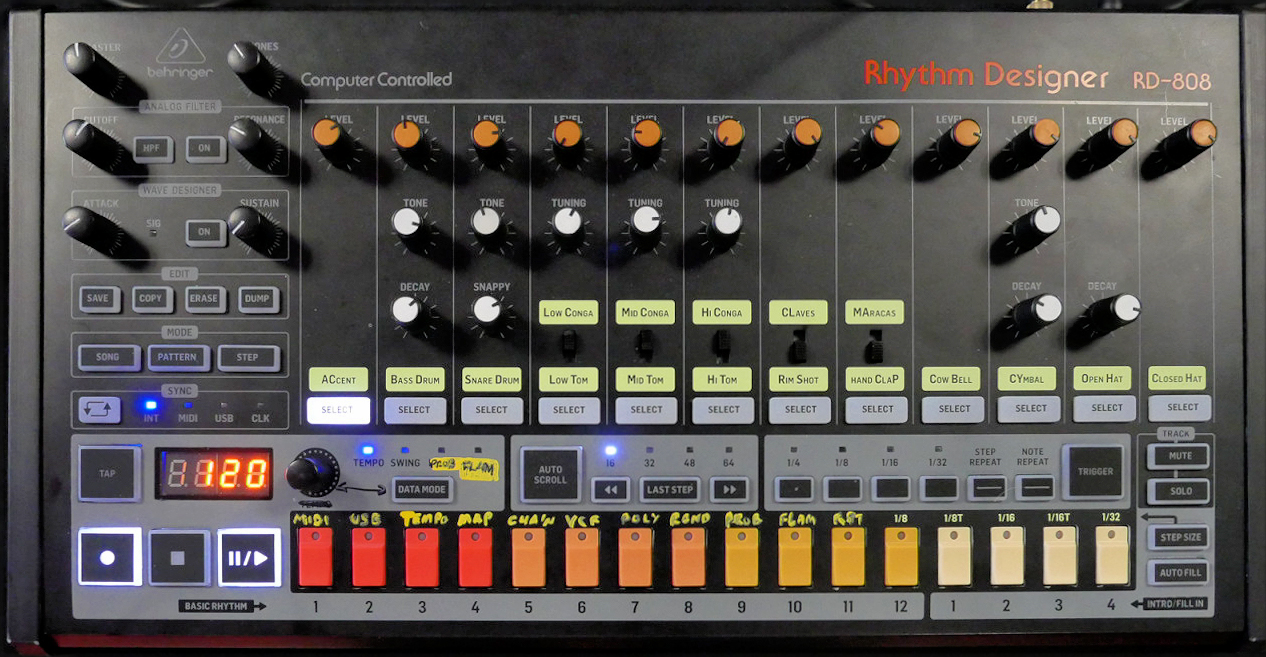Grab the Bass Drum Decay knob

tap(405, 309)
